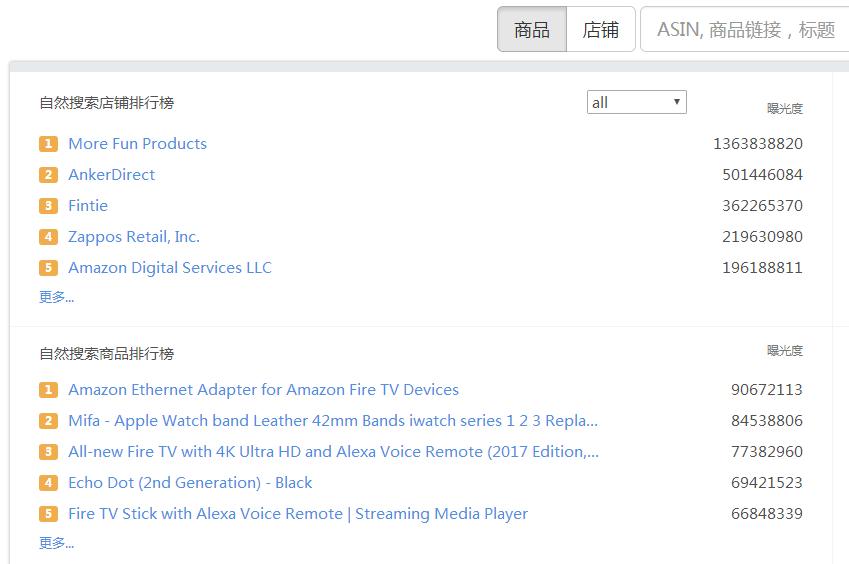Viewport: 849px width, 564px height.
Task: Show more stores via 更多 under store ranking
Action: pos(56,297)
